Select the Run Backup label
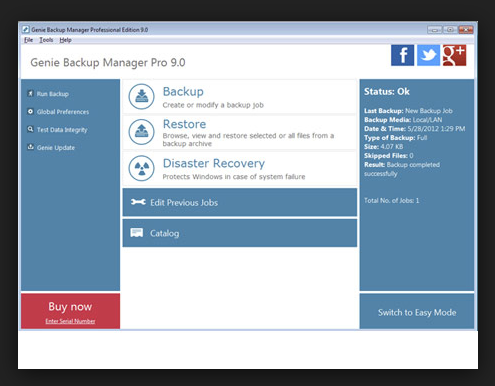The width and height of the screenshot is (495, 386). pos(53,94)
